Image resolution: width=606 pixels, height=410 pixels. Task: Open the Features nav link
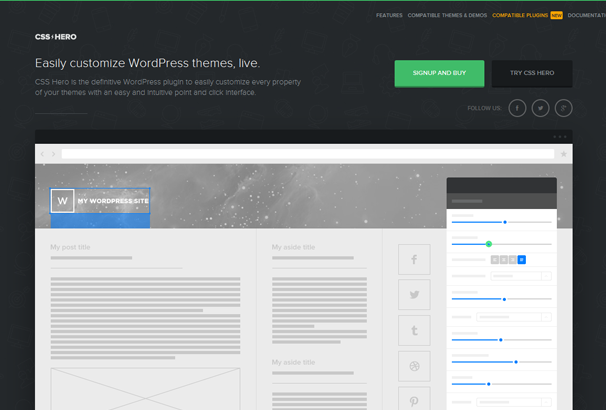[x=389, y=15]
